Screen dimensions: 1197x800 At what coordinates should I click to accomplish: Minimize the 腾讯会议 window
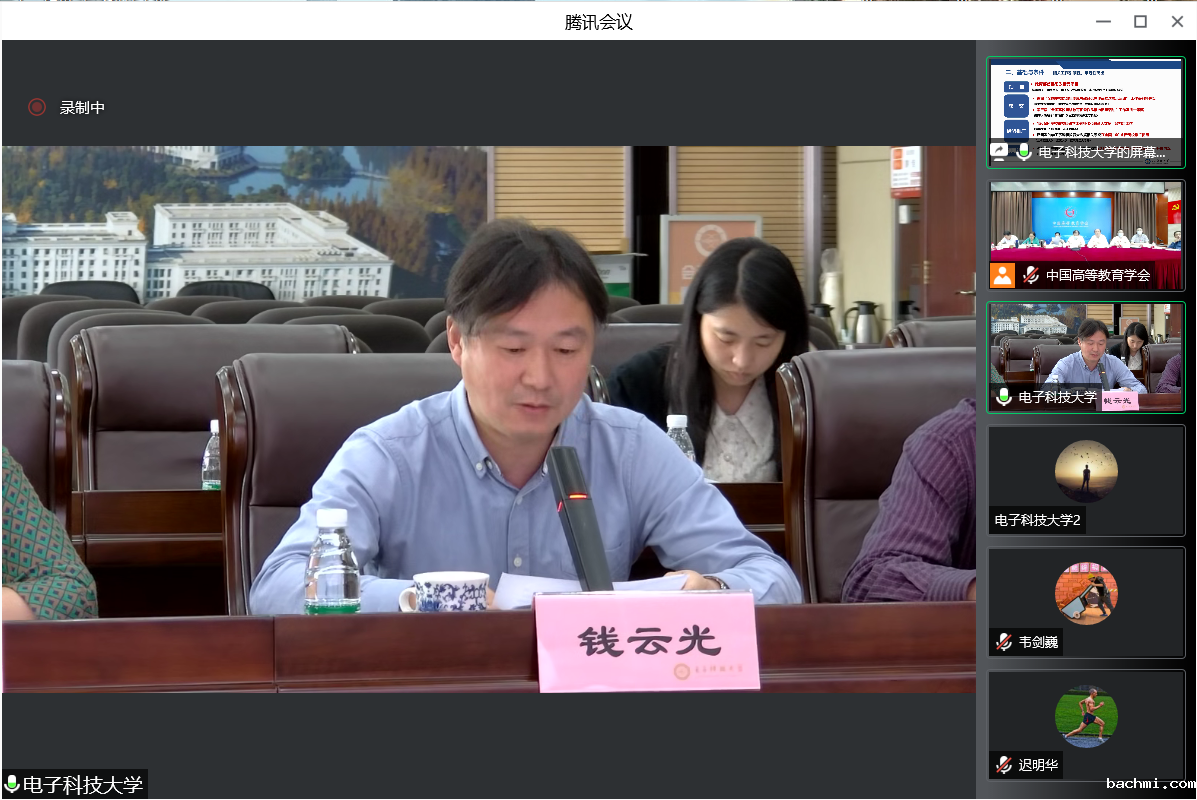[1103, 21]
